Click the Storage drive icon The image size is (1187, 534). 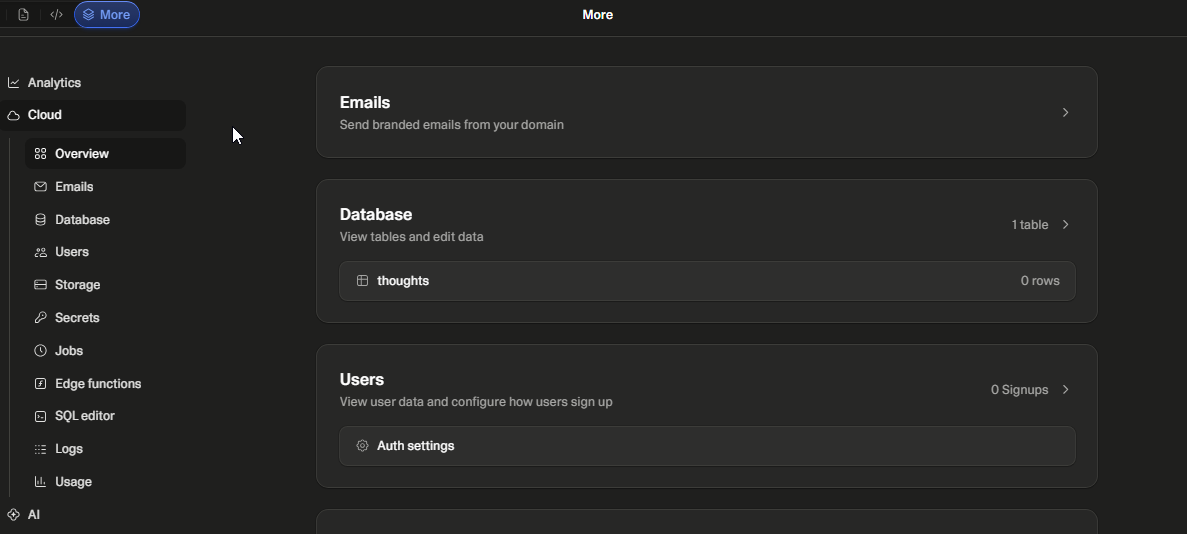point(41,285)
